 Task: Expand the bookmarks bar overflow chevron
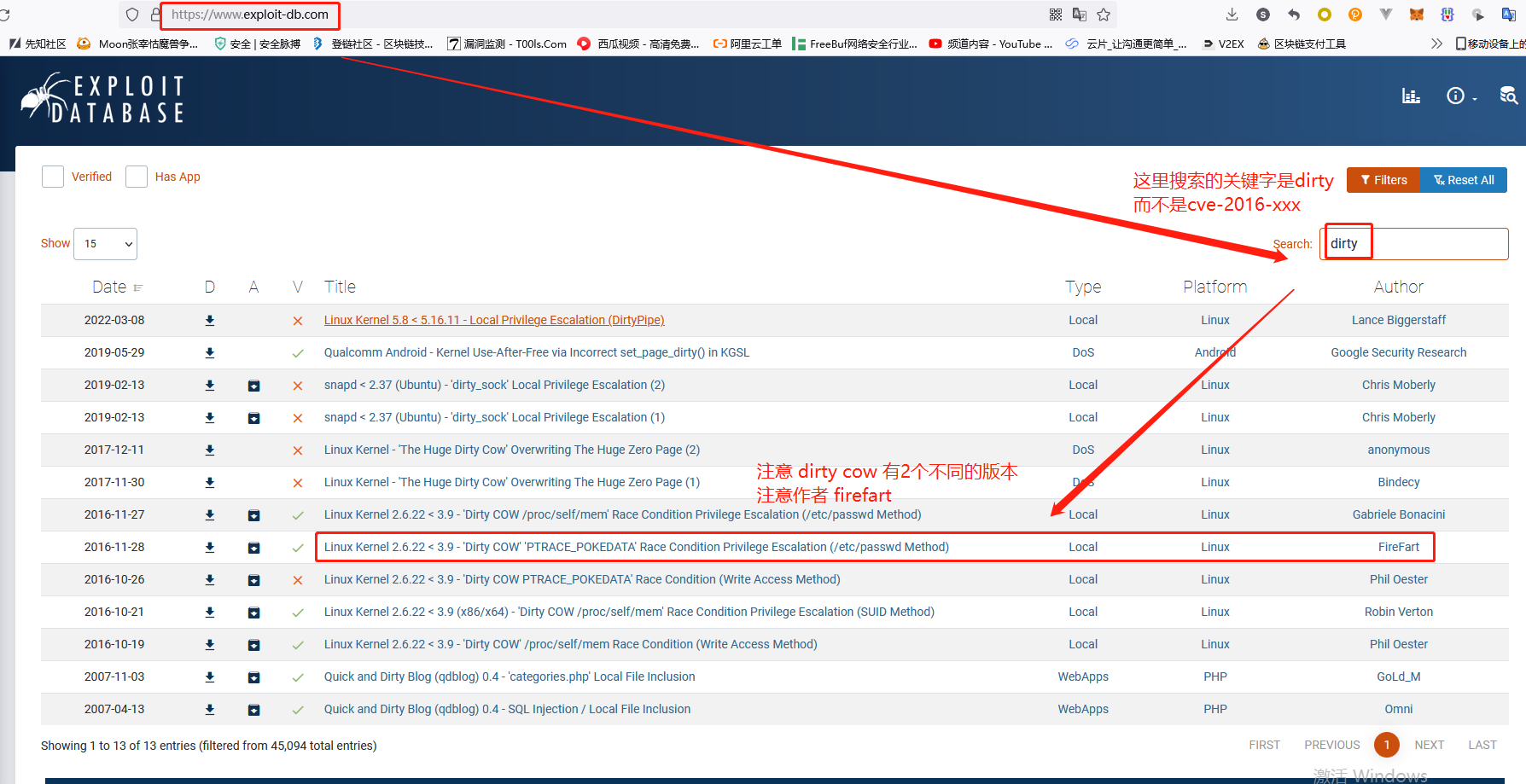click(1436, 44)
